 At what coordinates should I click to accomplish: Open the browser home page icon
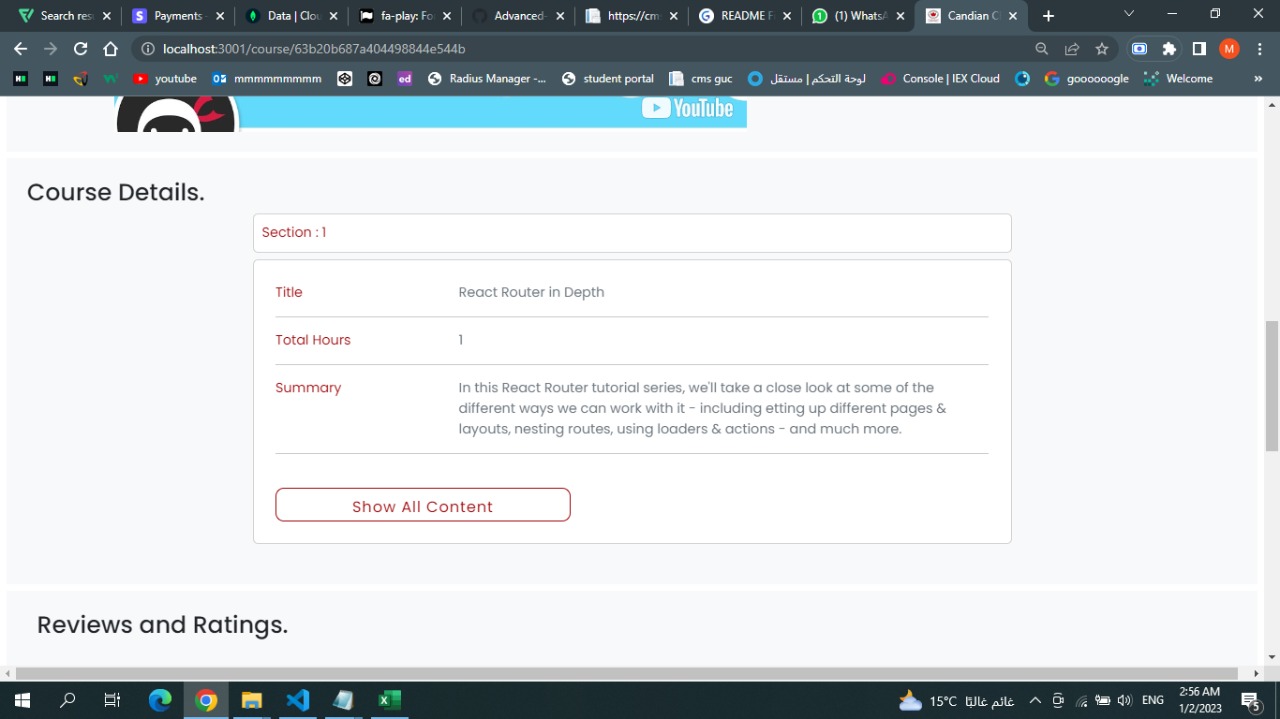(111, 48)
